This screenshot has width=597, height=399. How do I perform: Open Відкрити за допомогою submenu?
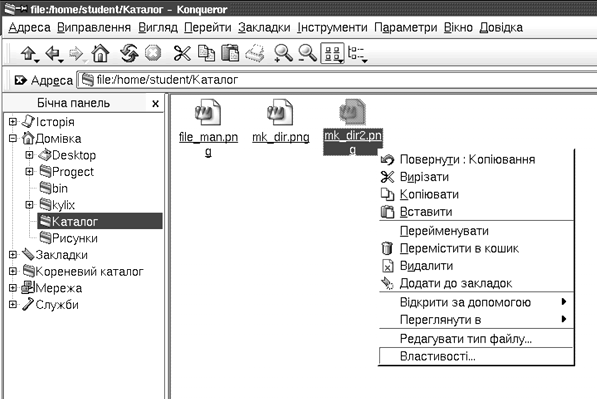(476, 302)
